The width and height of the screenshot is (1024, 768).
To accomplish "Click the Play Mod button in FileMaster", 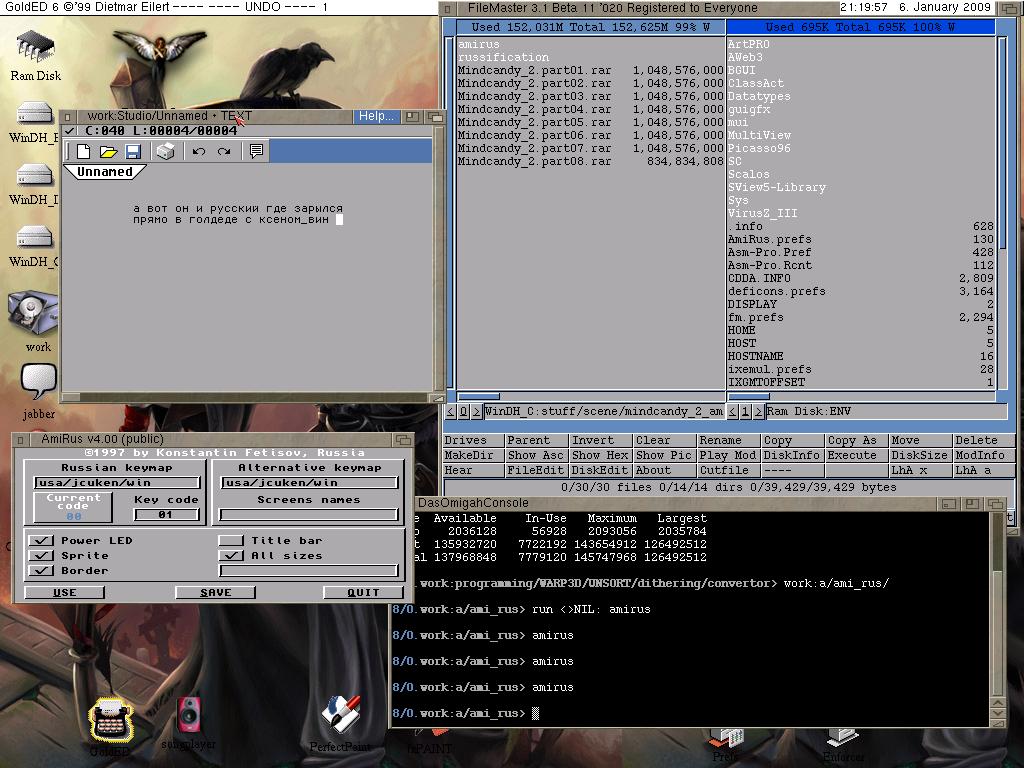I will (729, 455).
